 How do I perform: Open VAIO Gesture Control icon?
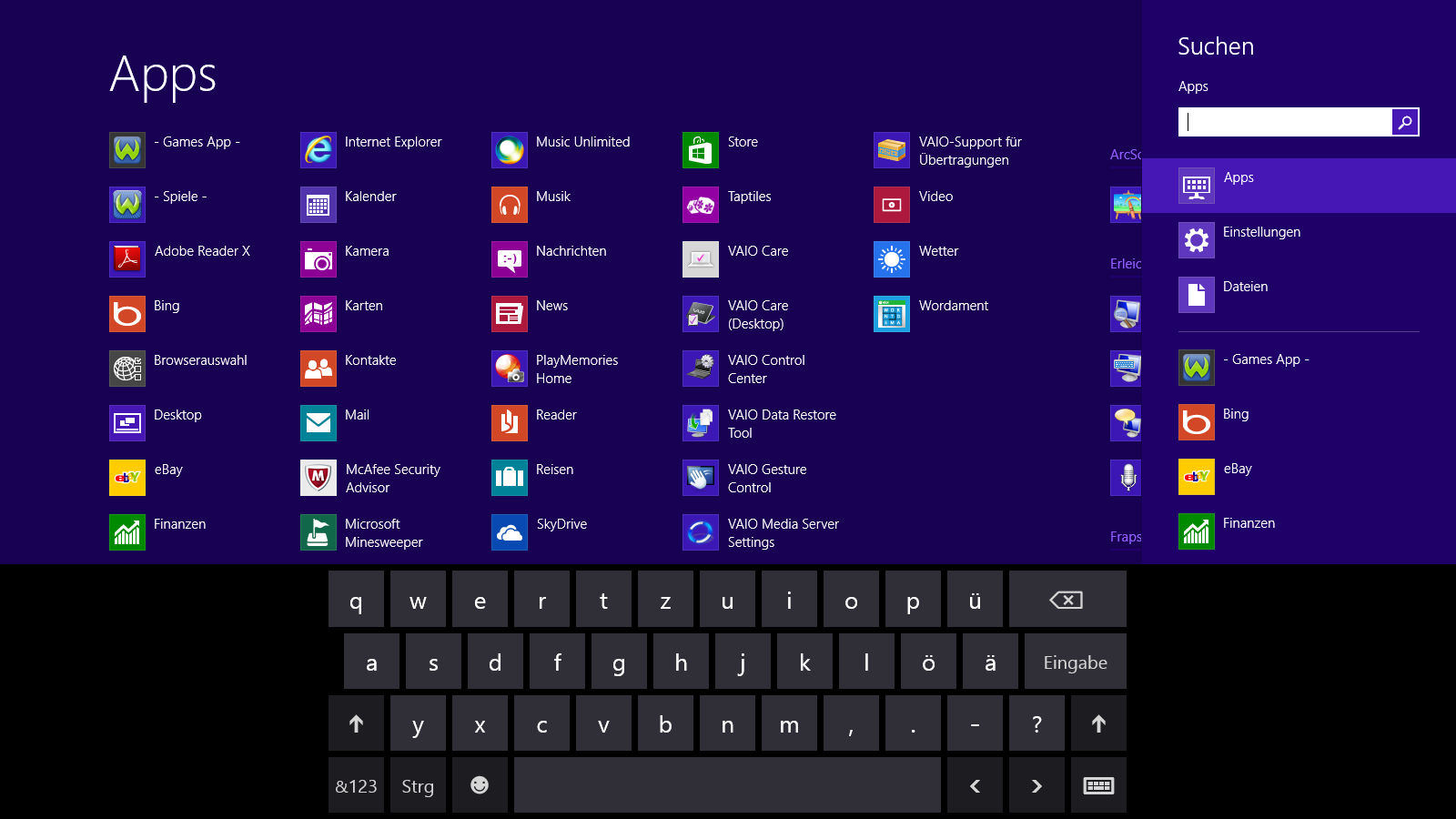pos(701,478)
